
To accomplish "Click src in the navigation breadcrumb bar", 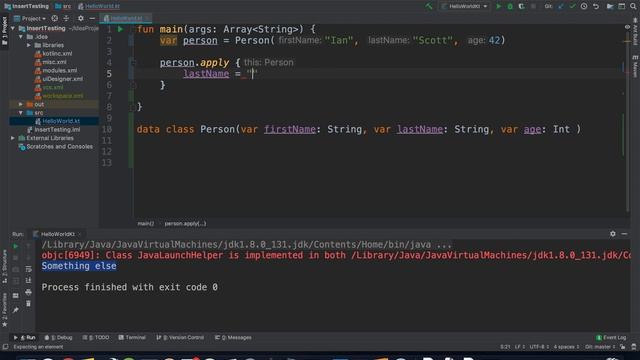I will [x=63, y=6].
